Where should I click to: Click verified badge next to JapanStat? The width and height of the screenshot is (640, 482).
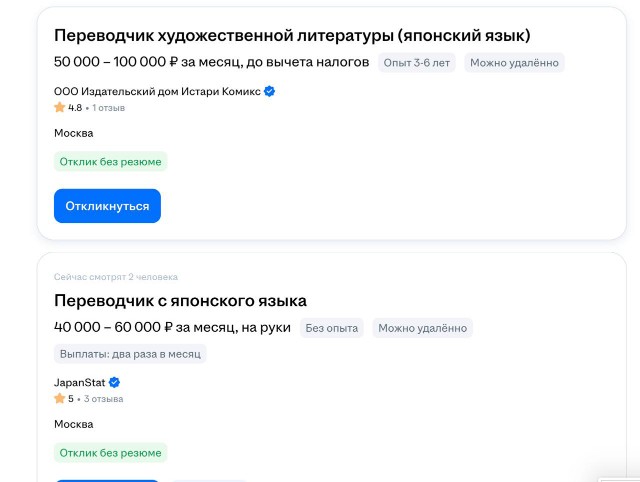pos(115,382)
